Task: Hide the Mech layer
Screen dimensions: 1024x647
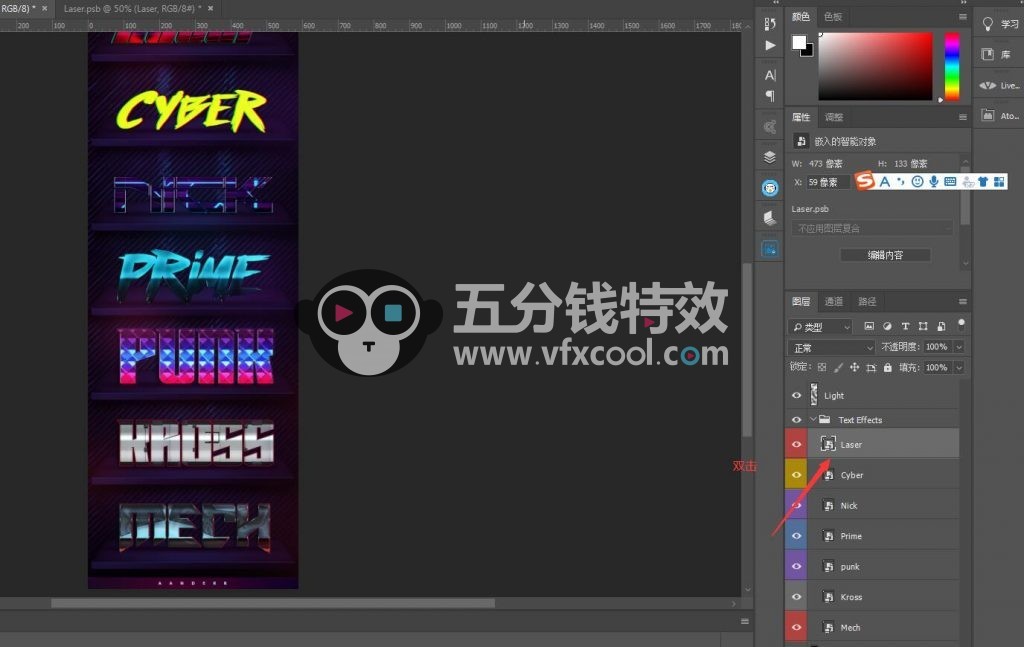Action: [796, 627]
